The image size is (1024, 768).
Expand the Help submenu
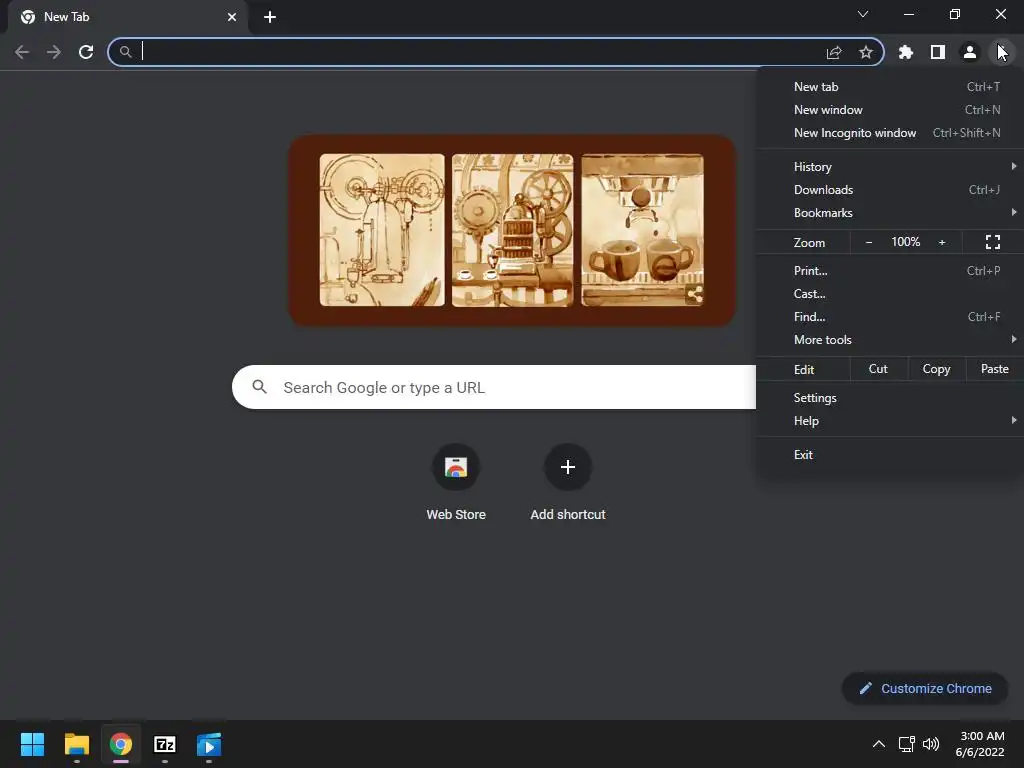coord(889,421)
